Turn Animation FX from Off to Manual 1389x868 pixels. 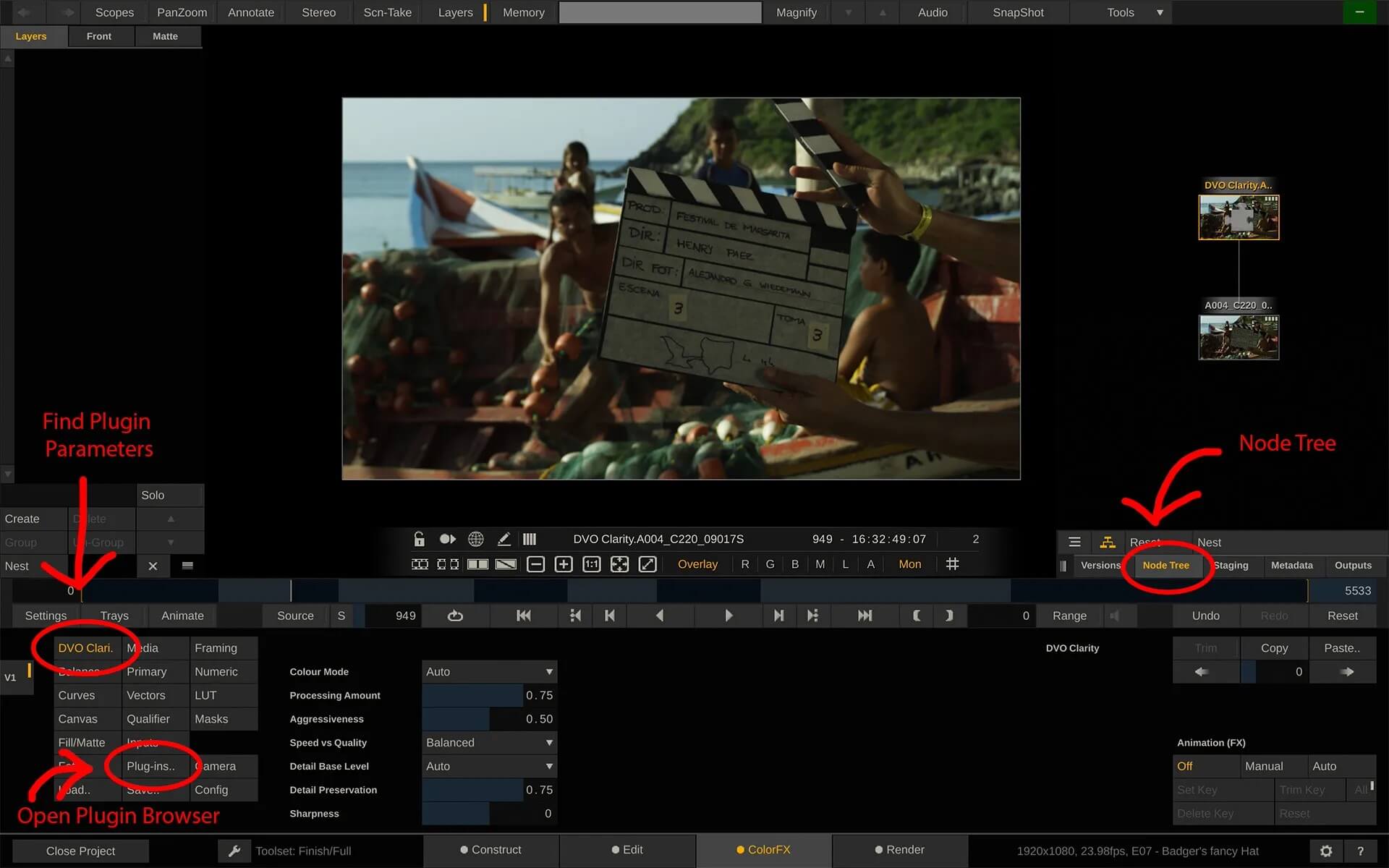click(1264, 766)
